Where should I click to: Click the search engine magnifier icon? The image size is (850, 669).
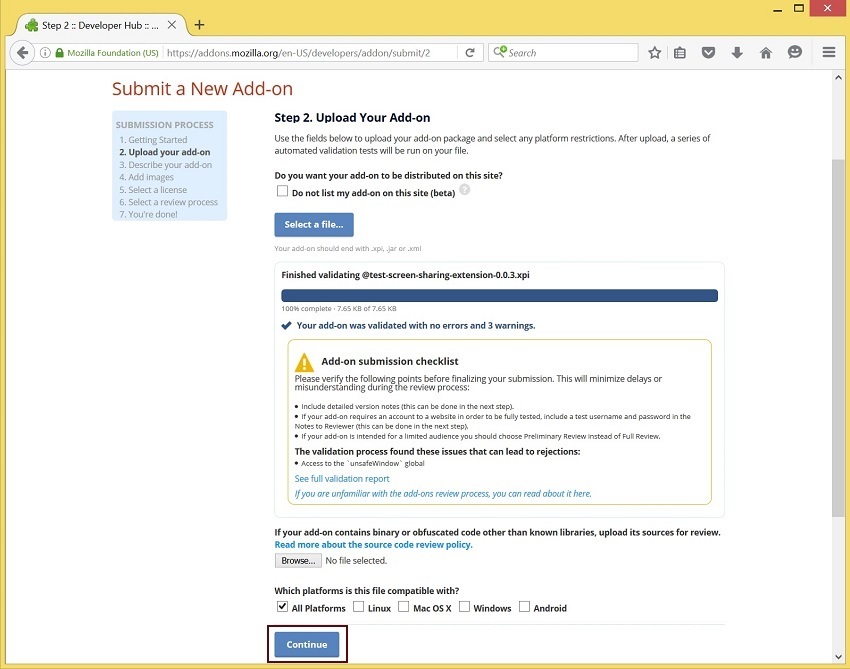coord(499,52)
